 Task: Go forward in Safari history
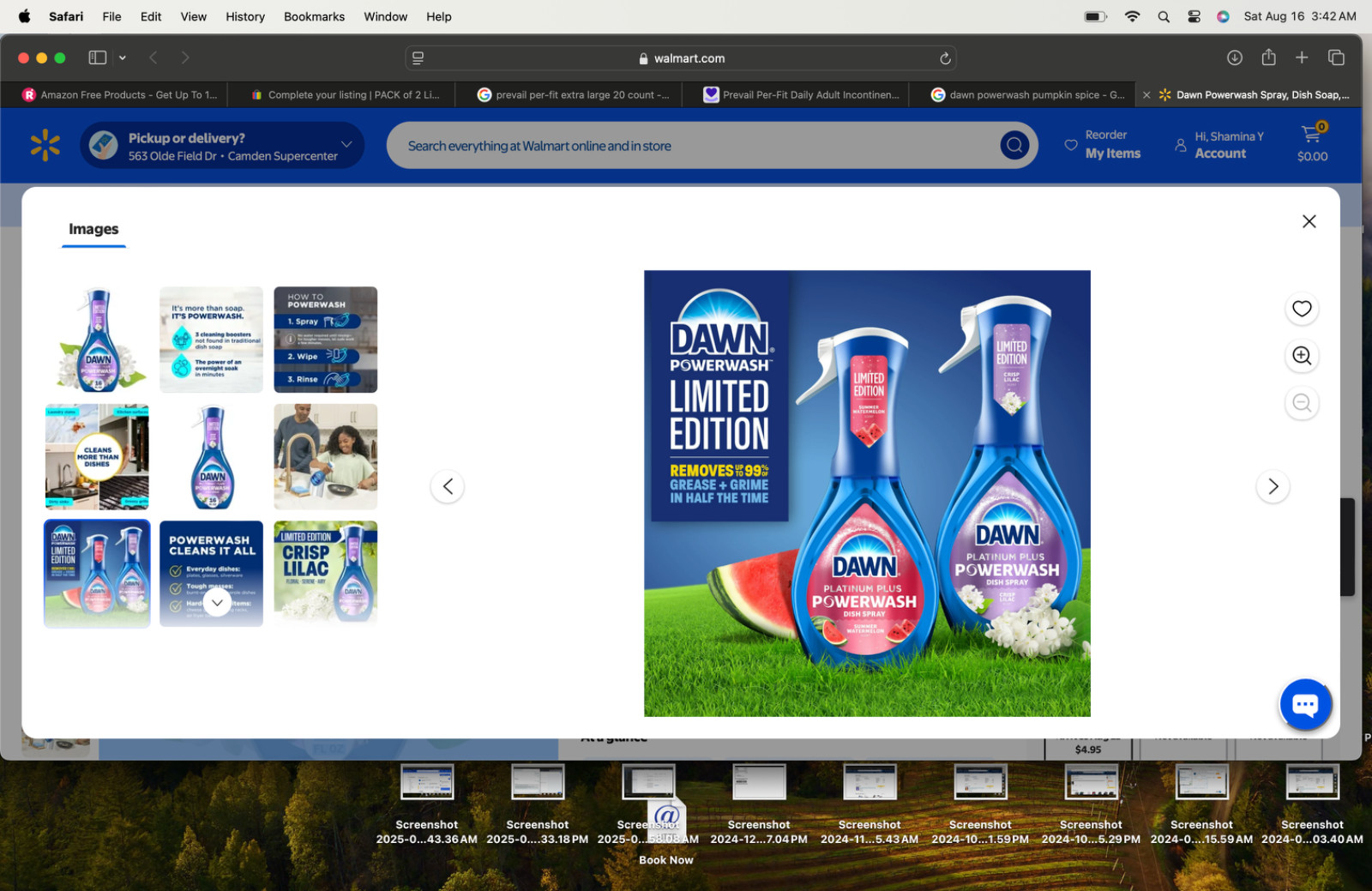tap(185, 57)
